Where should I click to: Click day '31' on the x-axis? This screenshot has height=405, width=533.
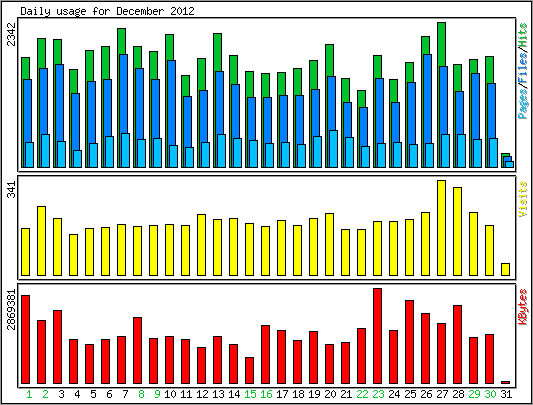pos(506,394)
